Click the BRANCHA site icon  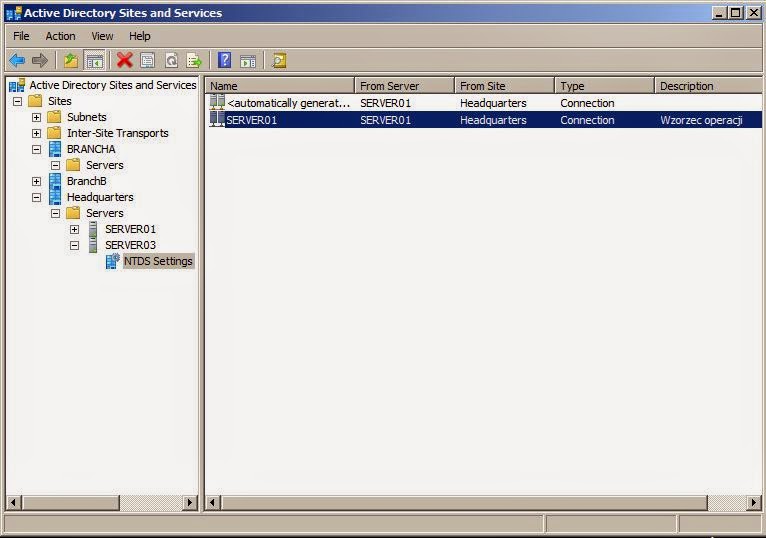55,149
